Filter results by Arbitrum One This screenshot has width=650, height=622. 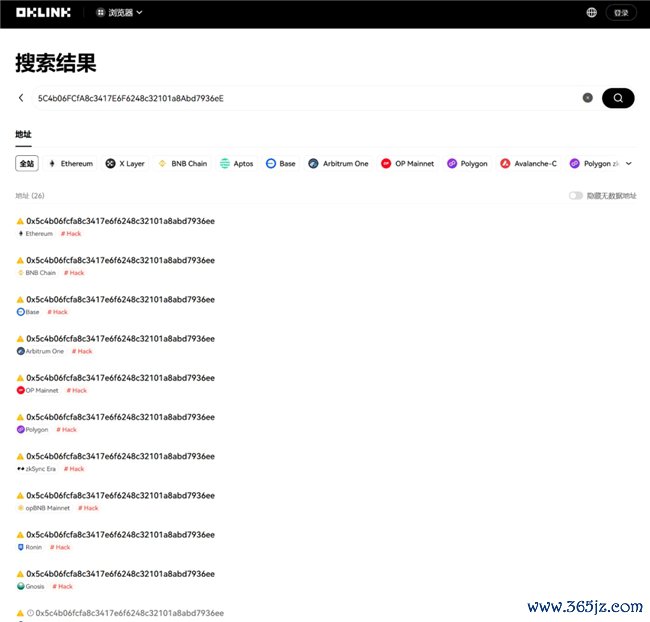point(338,163)
